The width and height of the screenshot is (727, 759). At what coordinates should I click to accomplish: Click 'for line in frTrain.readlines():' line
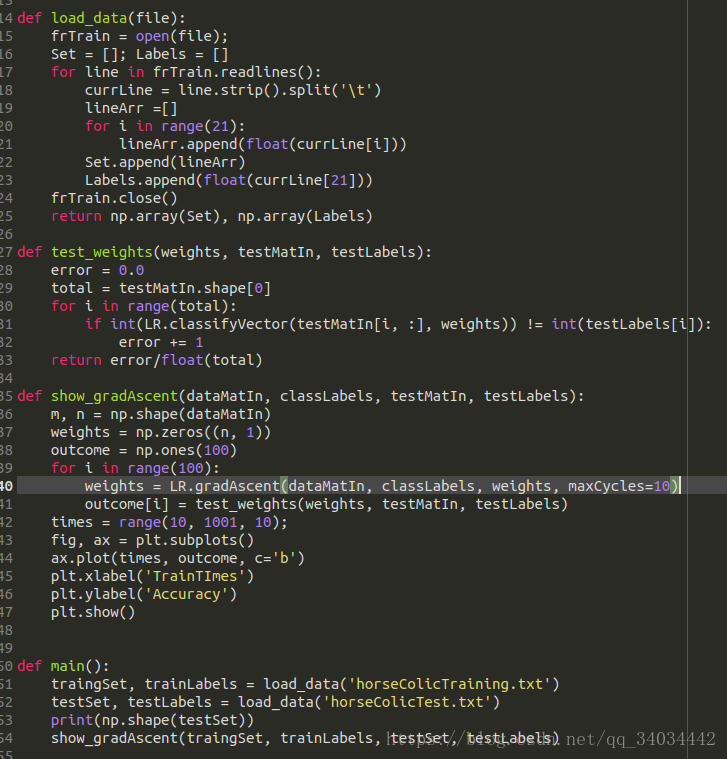tap(186, 72)
